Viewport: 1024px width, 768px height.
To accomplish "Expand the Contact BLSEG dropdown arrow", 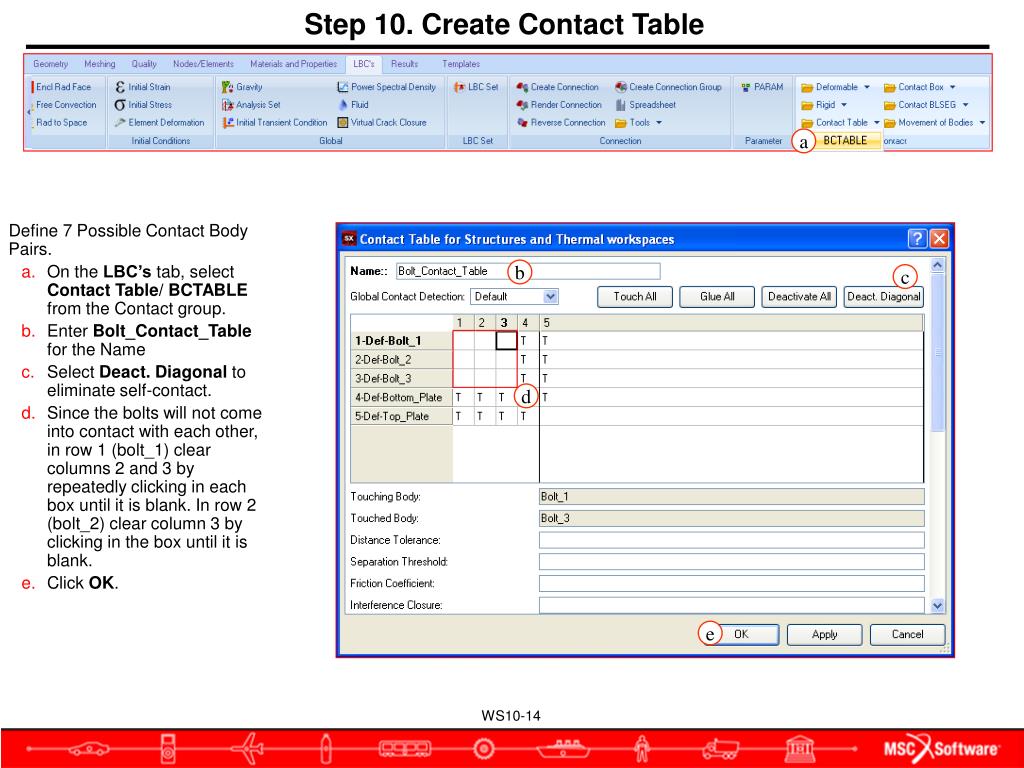I will pyautogui.click(x=965, y=104).
